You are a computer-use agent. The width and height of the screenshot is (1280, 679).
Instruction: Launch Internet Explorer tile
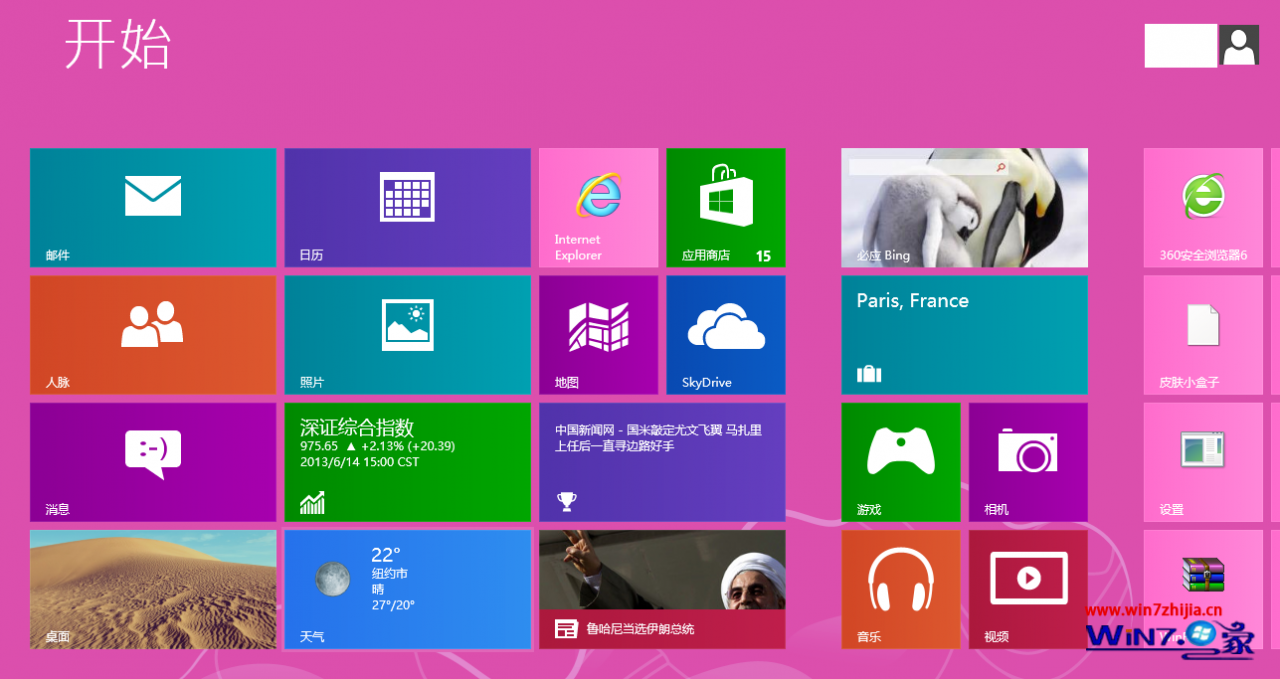(598, 208)
